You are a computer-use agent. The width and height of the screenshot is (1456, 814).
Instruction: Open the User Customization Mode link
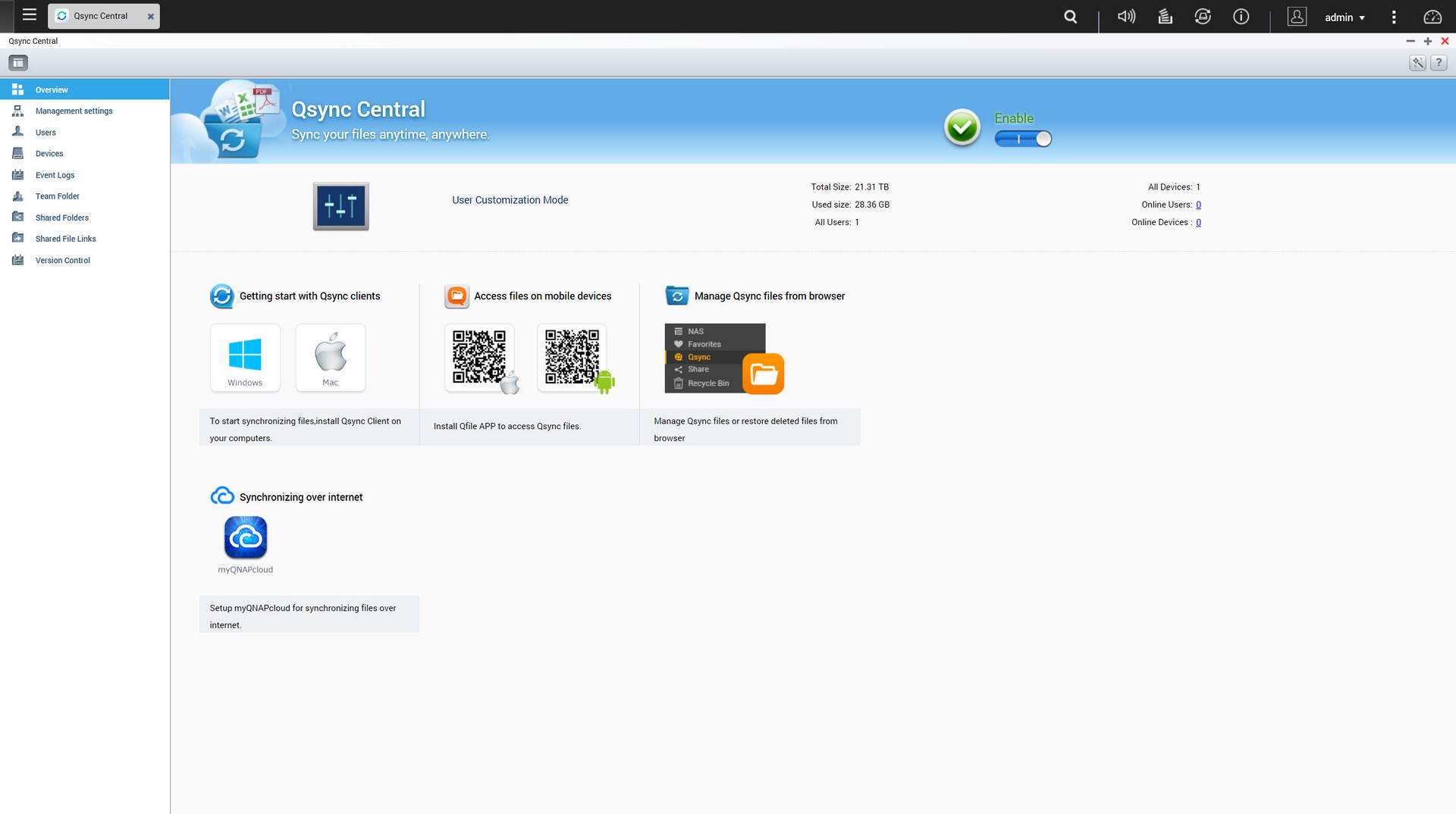(x=510, y=200)
